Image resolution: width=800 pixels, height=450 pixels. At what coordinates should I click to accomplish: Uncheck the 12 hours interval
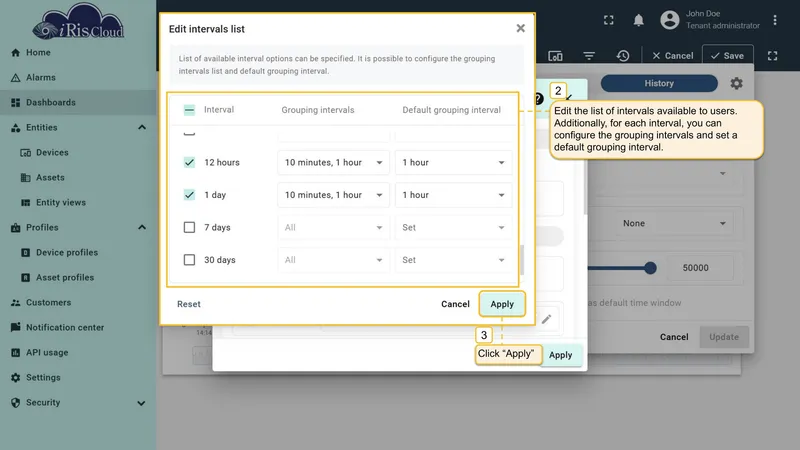click(189, 162)
